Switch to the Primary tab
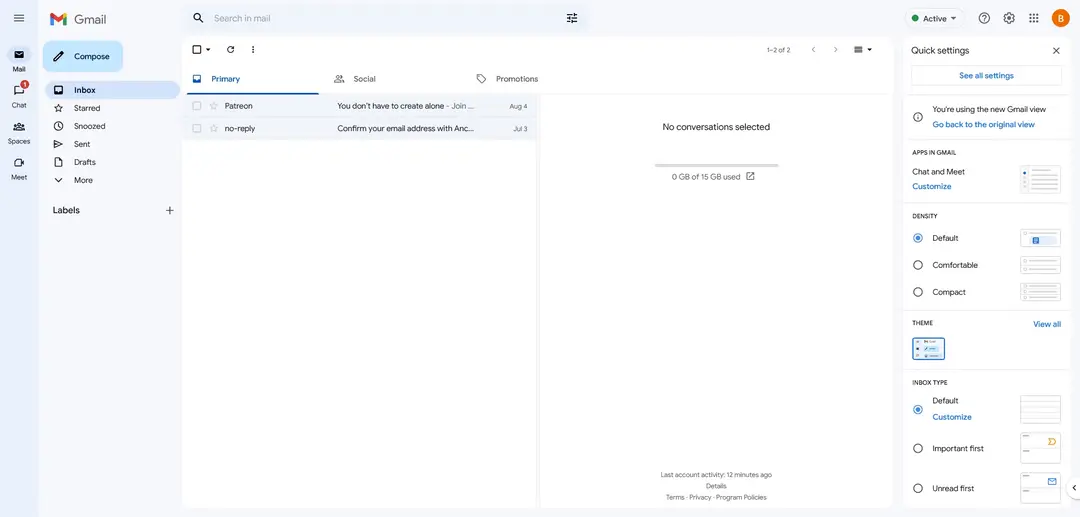Screen dimensions: 1080x517 (252, 79)
